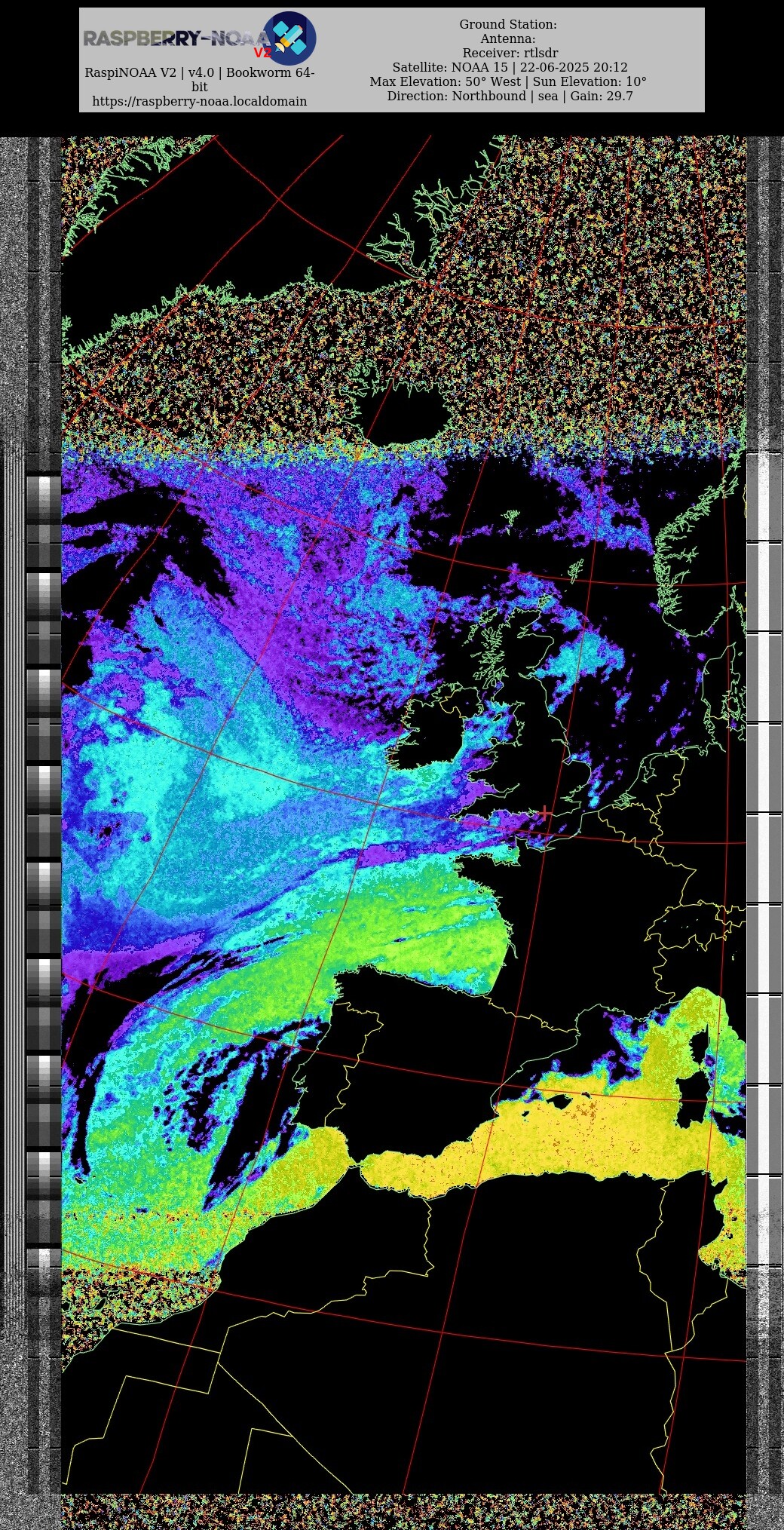Click the round satellite logo icon

click(x=289, y=38)
